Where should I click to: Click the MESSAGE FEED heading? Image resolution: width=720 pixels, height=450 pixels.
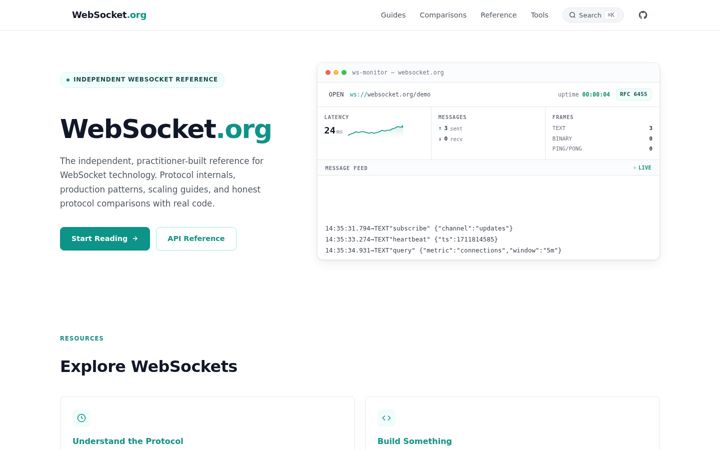[346, 168]
